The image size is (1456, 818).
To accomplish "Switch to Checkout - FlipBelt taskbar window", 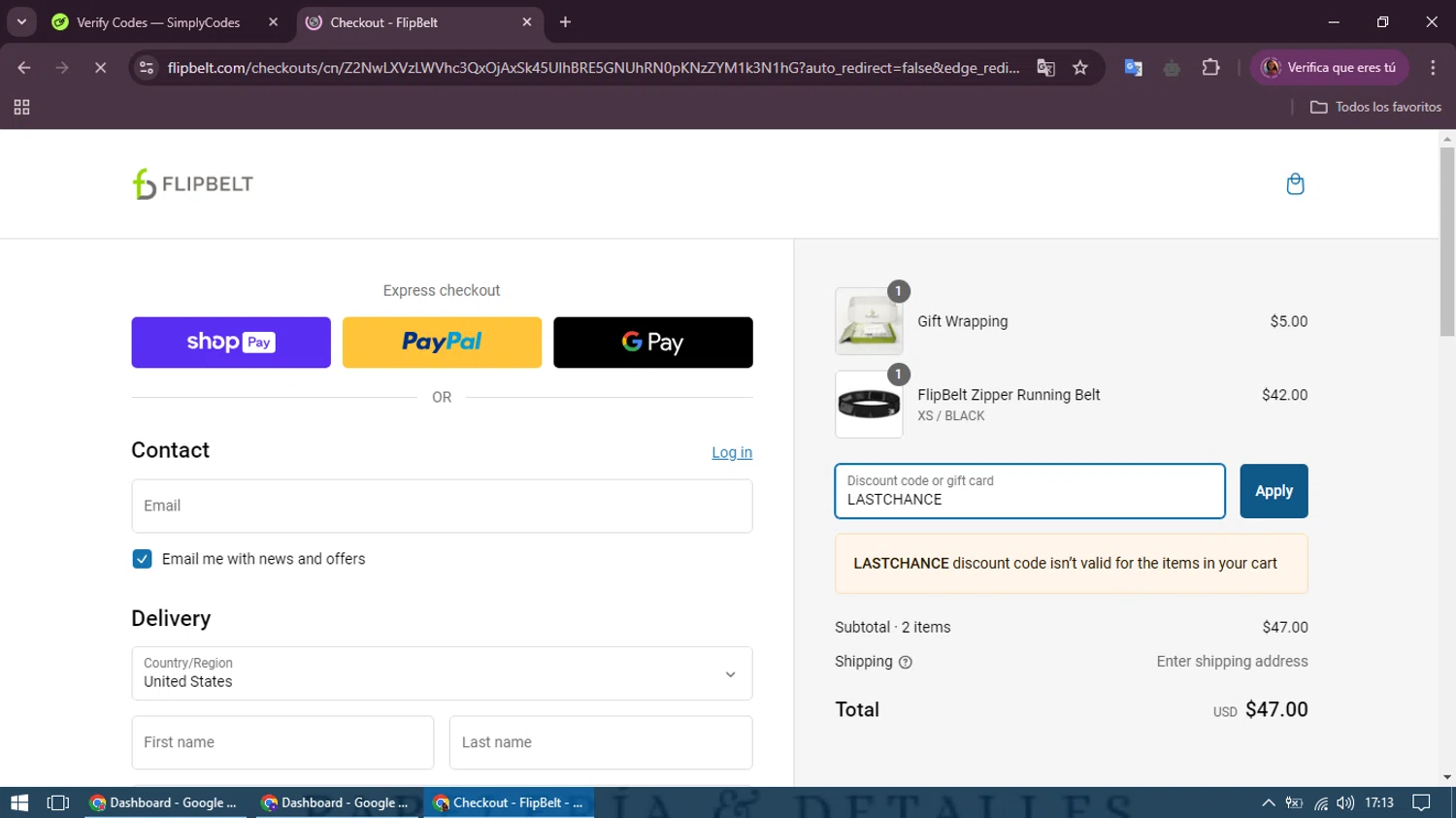I will click(509, 802).
